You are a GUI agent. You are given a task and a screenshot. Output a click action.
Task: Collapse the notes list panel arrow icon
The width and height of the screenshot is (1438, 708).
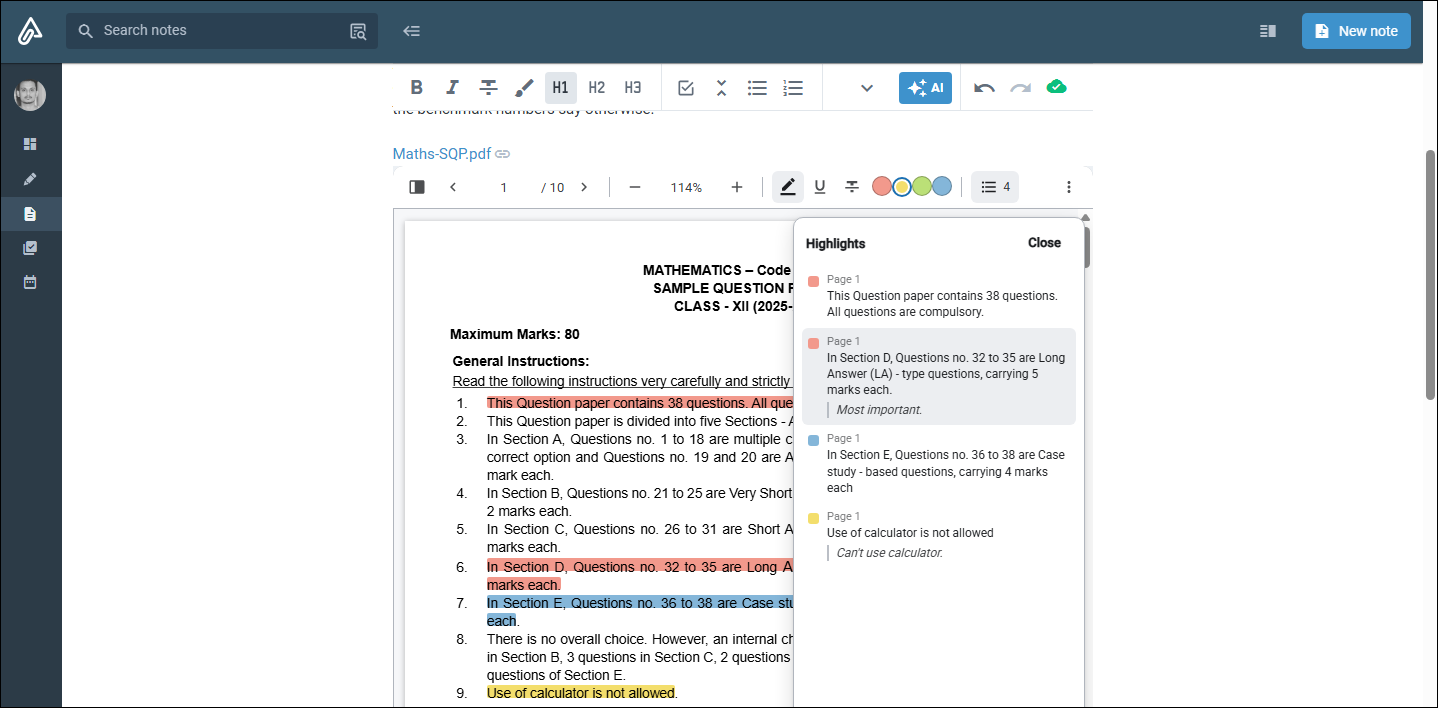pos(411,31)
